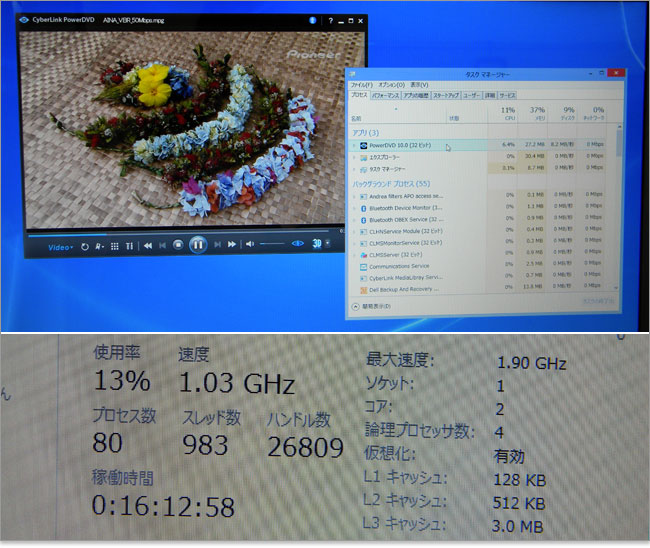Open the オプション(O) menu in Task Manager
The image size is (650, 548).
(x=392, y=85)
